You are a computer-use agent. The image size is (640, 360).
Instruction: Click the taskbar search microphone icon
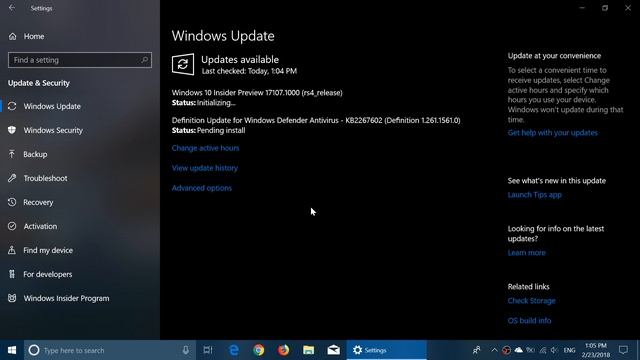click(x=185, y=350)
